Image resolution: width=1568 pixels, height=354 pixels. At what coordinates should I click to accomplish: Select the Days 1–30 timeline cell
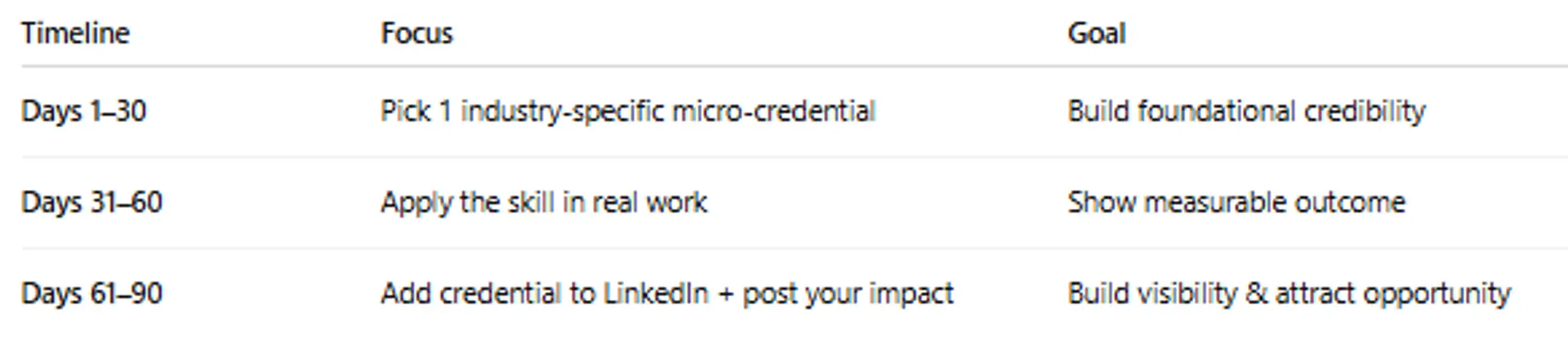point(83,111)
